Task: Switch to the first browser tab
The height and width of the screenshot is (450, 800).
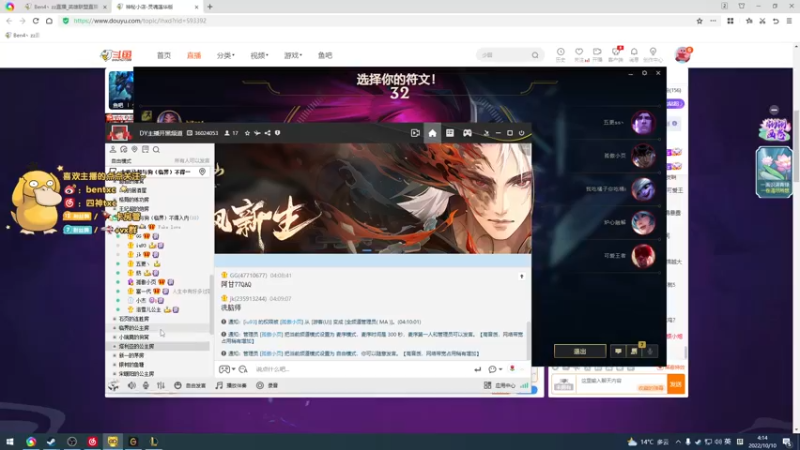Action: pos(65,7)
